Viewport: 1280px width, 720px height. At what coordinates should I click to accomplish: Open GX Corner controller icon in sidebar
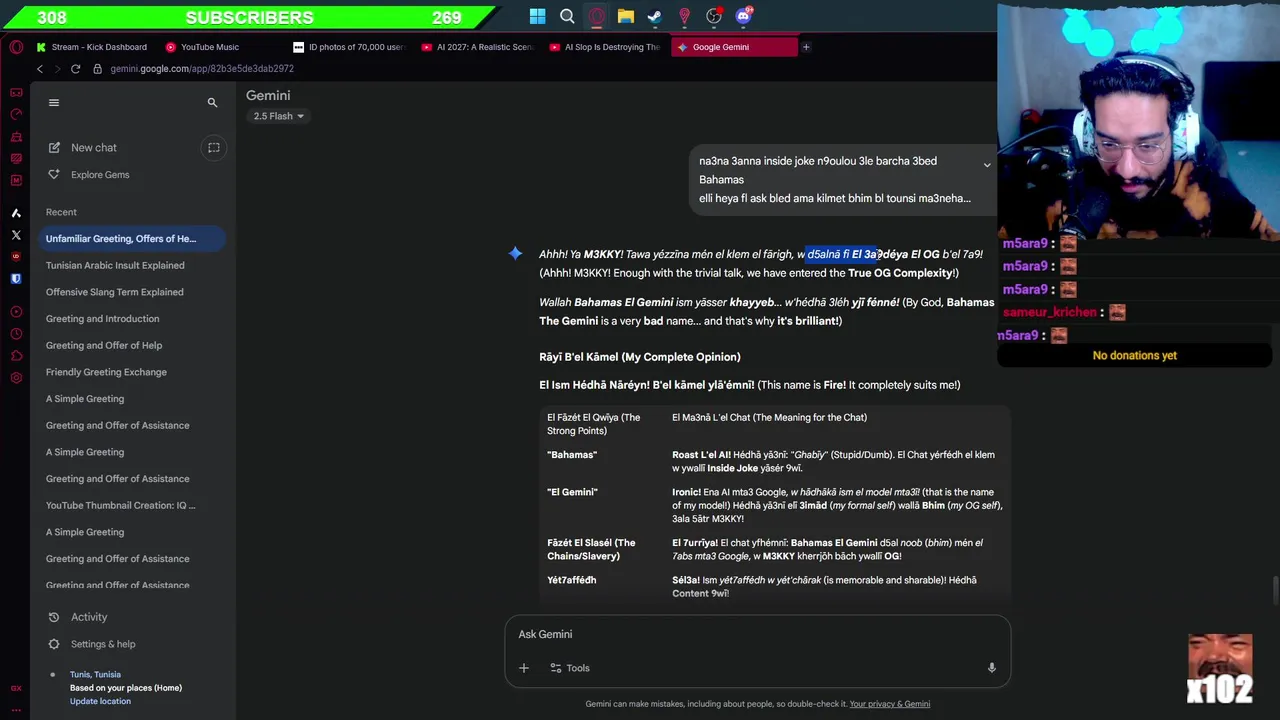pos(16,92)
